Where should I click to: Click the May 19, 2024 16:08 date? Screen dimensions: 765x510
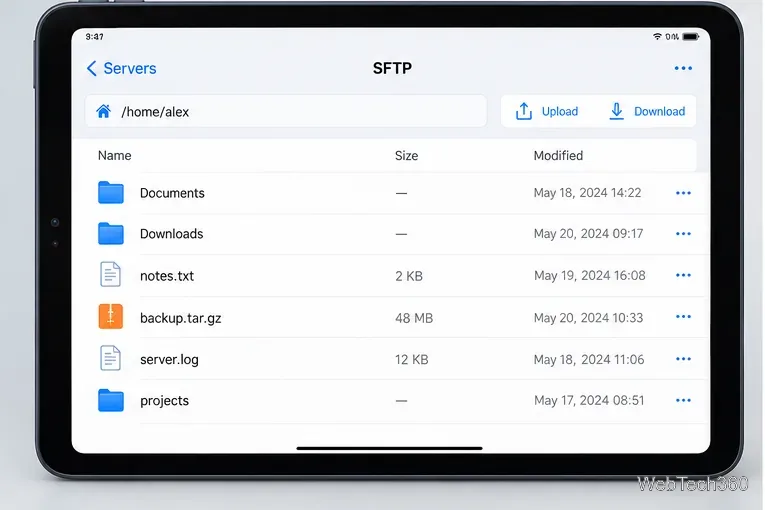click(x=589, y=276)
